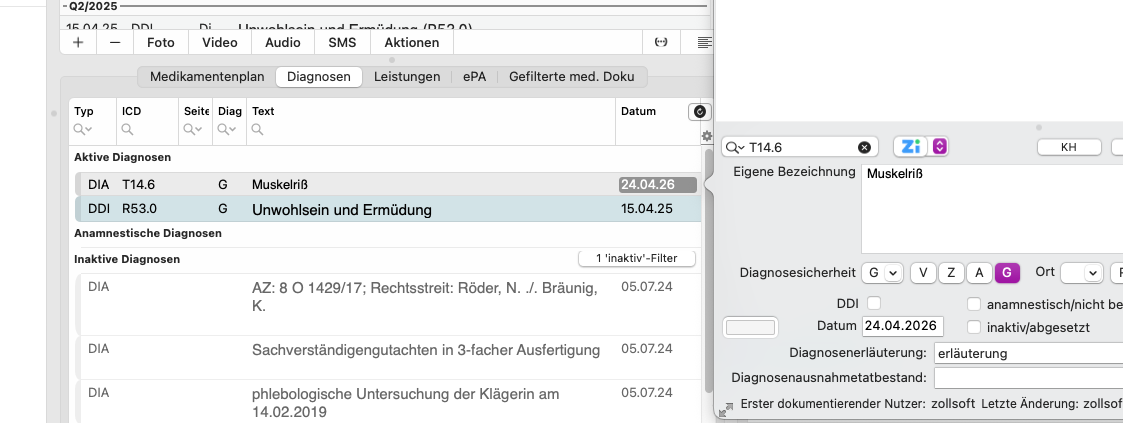Click the parentheses marker toolbar icon
Screen dimensions: 1123x423
coord(662,42)
